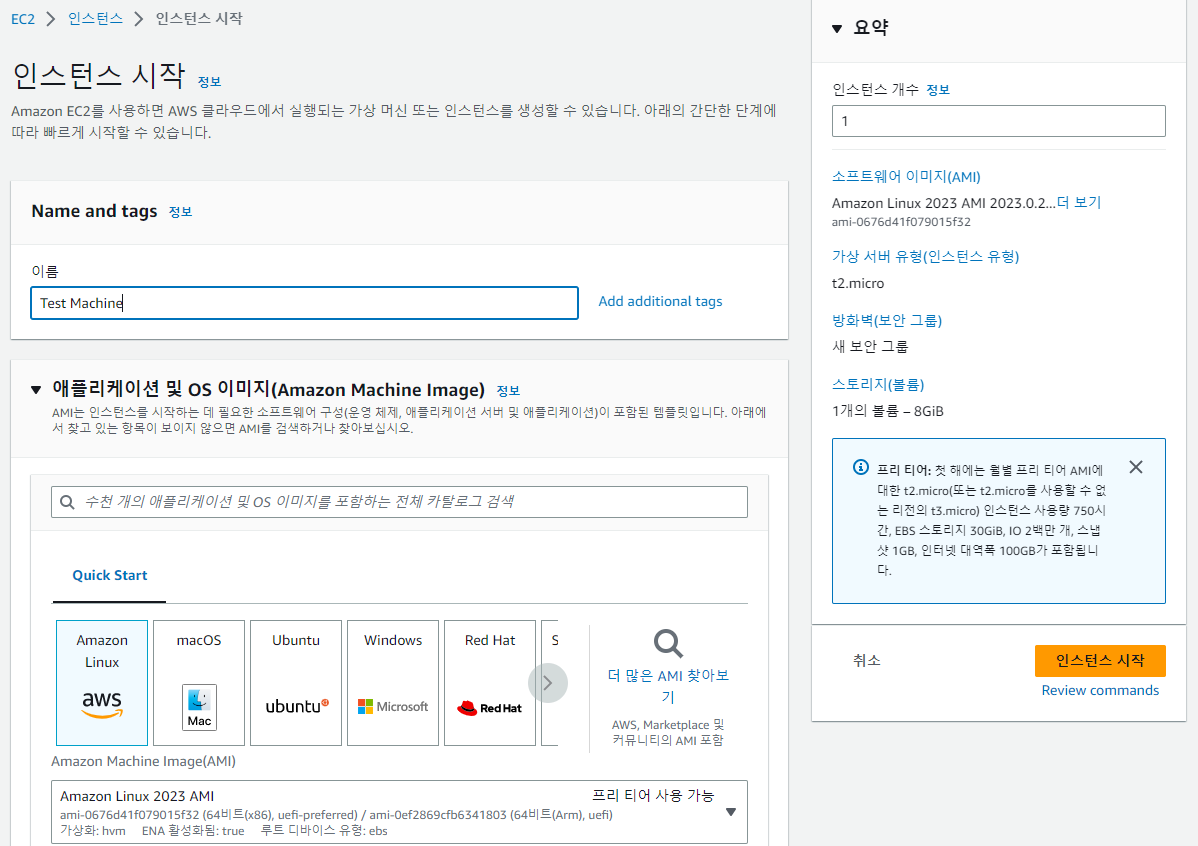Click the ami-0676d41f079015f32 ID in summary

pyautogui.click(x=901, y=222)
